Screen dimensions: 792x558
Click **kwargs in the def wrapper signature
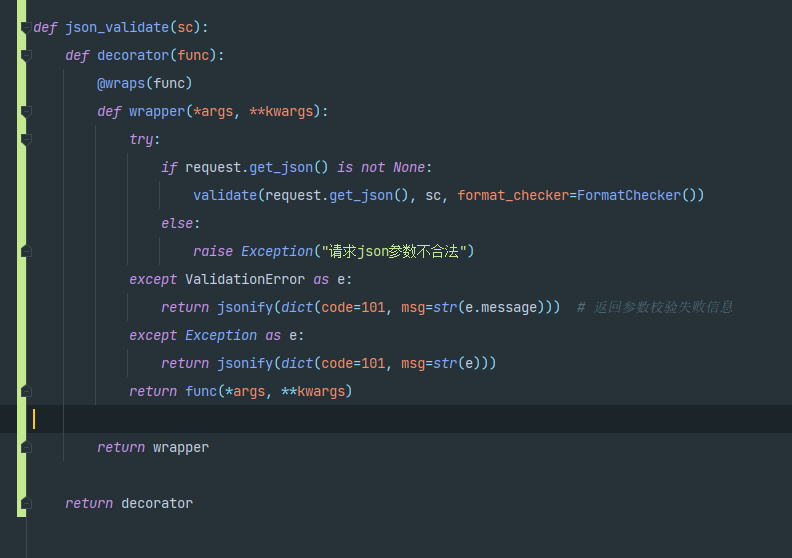281,111
